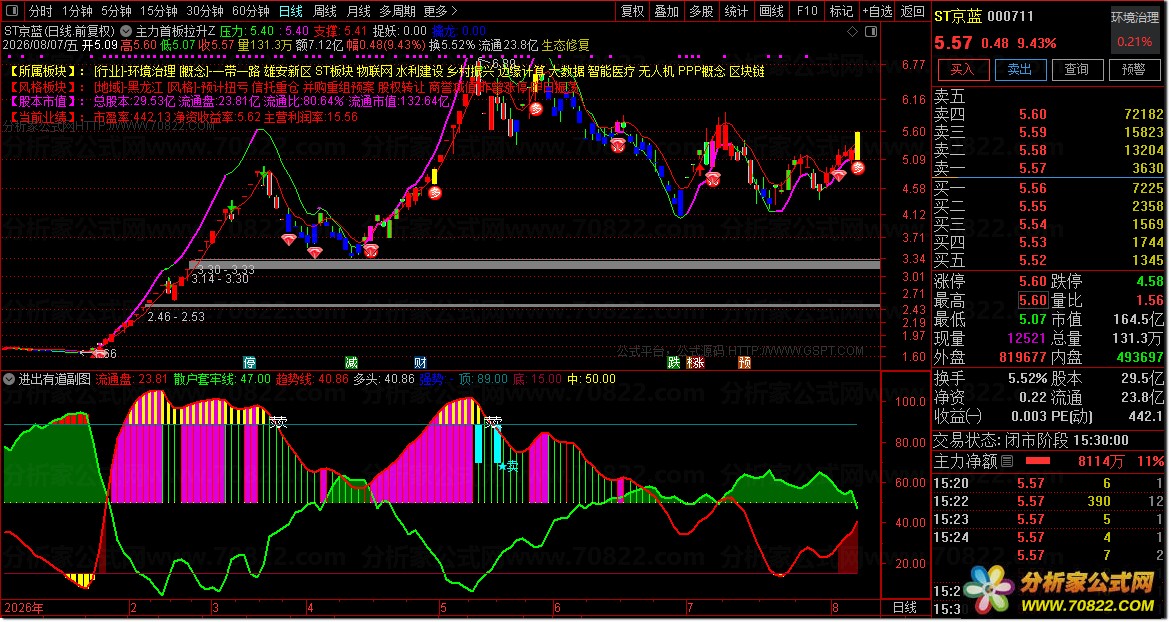Screen dimensions: 1171x622
Task: Open the 停 event marker icon
Action: pyautogui.click(x=250, y=363)
